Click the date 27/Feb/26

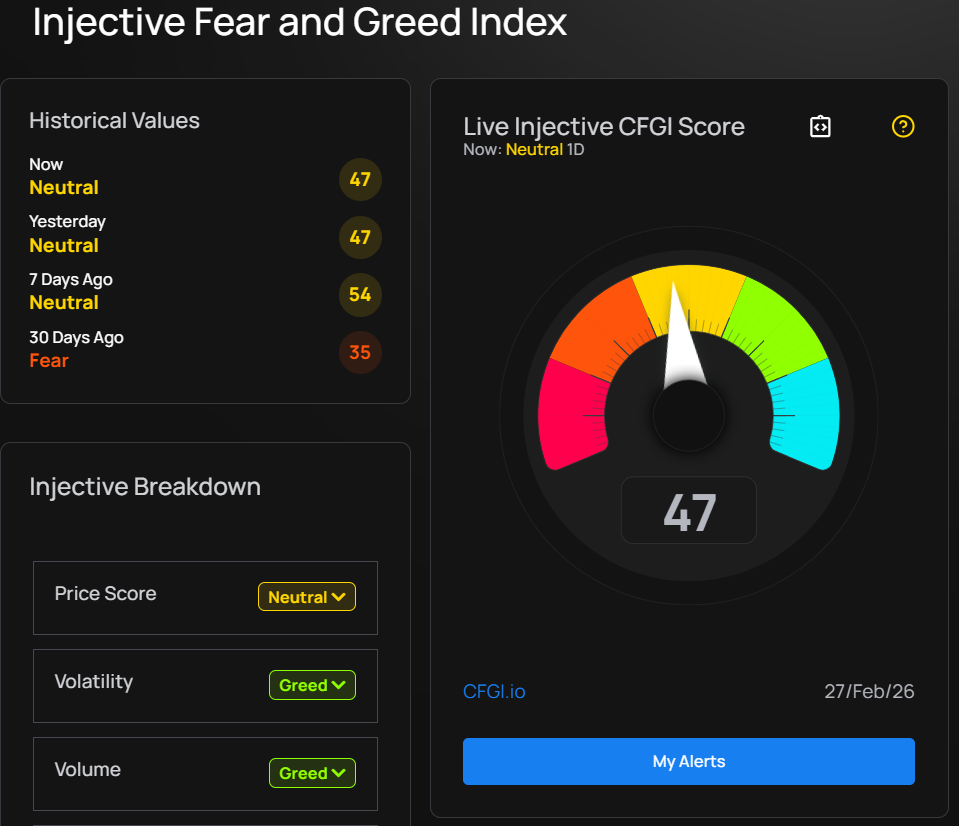(x=869, y=691)
